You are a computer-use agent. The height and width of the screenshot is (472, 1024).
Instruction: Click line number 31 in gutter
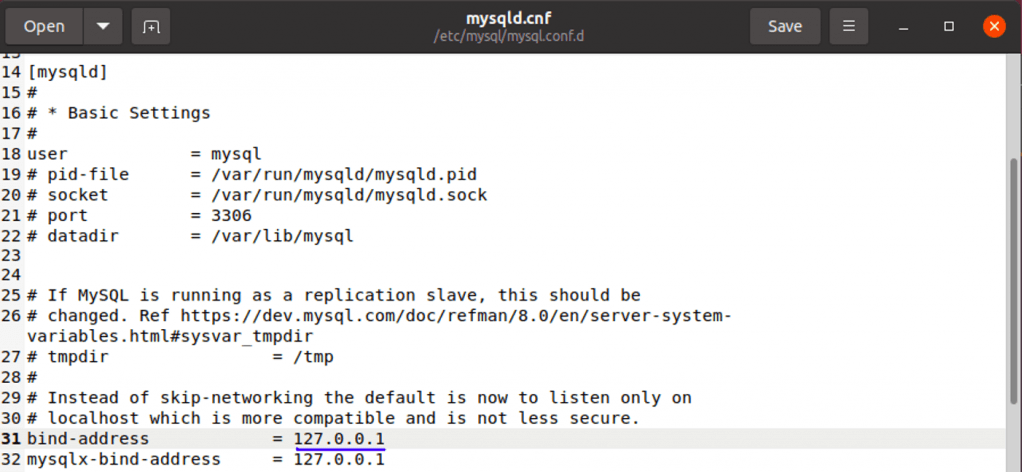tap(11, 439)
